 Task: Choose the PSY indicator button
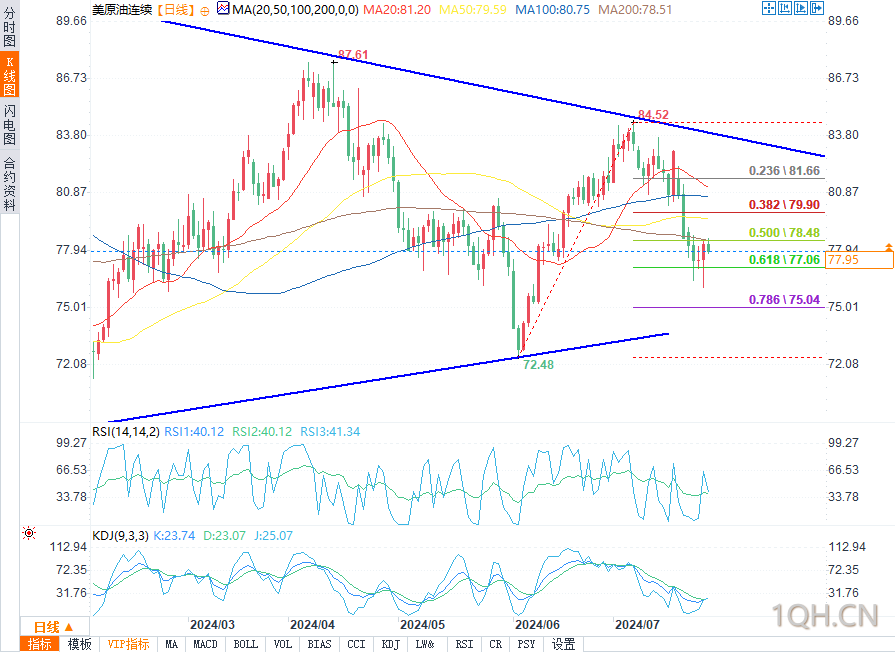click(x=526, y=644)
